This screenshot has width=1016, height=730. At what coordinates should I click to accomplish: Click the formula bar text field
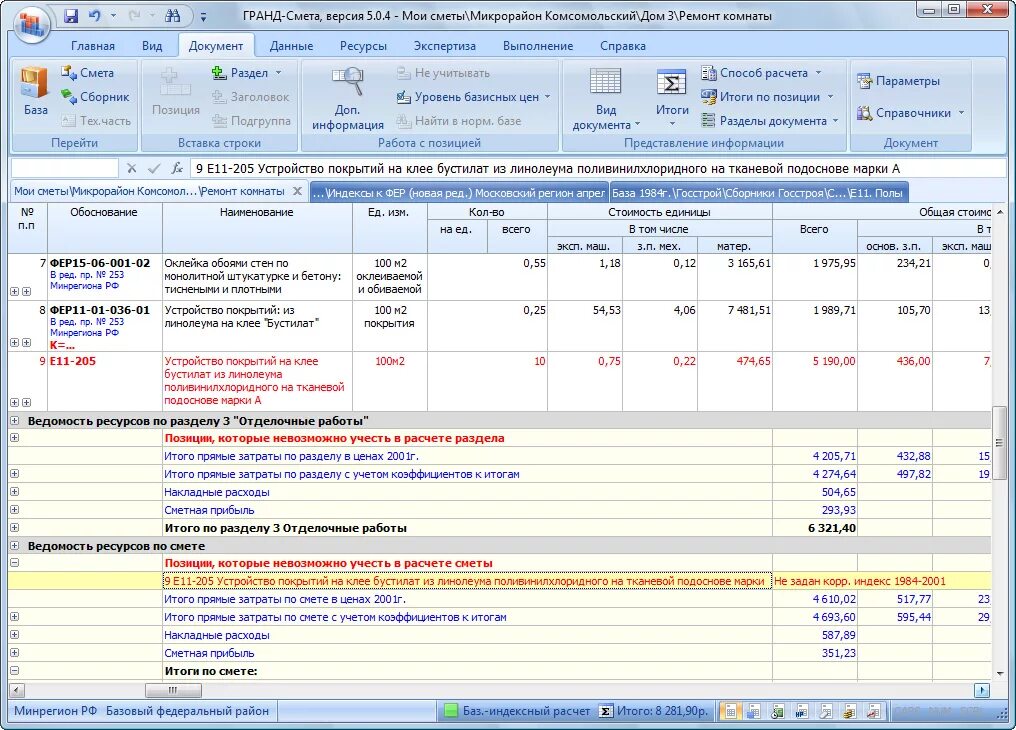pyautogui.click(x=598, y=168)
